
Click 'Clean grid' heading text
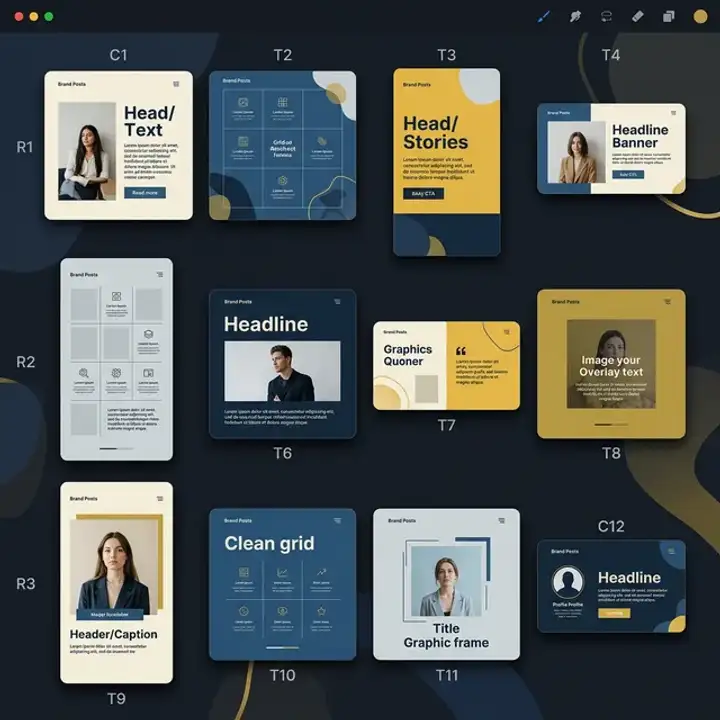[270, 544]
